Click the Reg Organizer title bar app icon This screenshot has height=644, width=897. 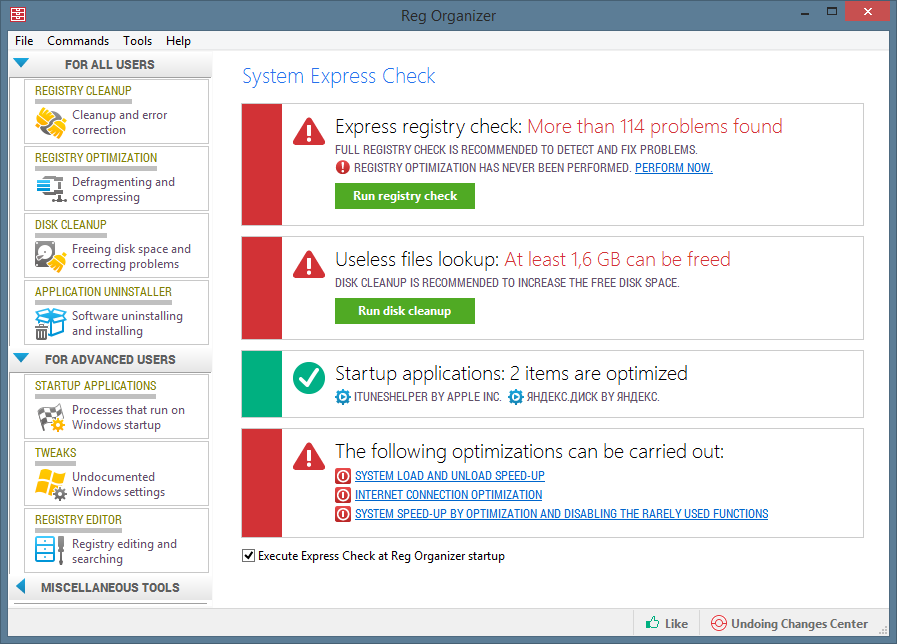pos(17,16)
